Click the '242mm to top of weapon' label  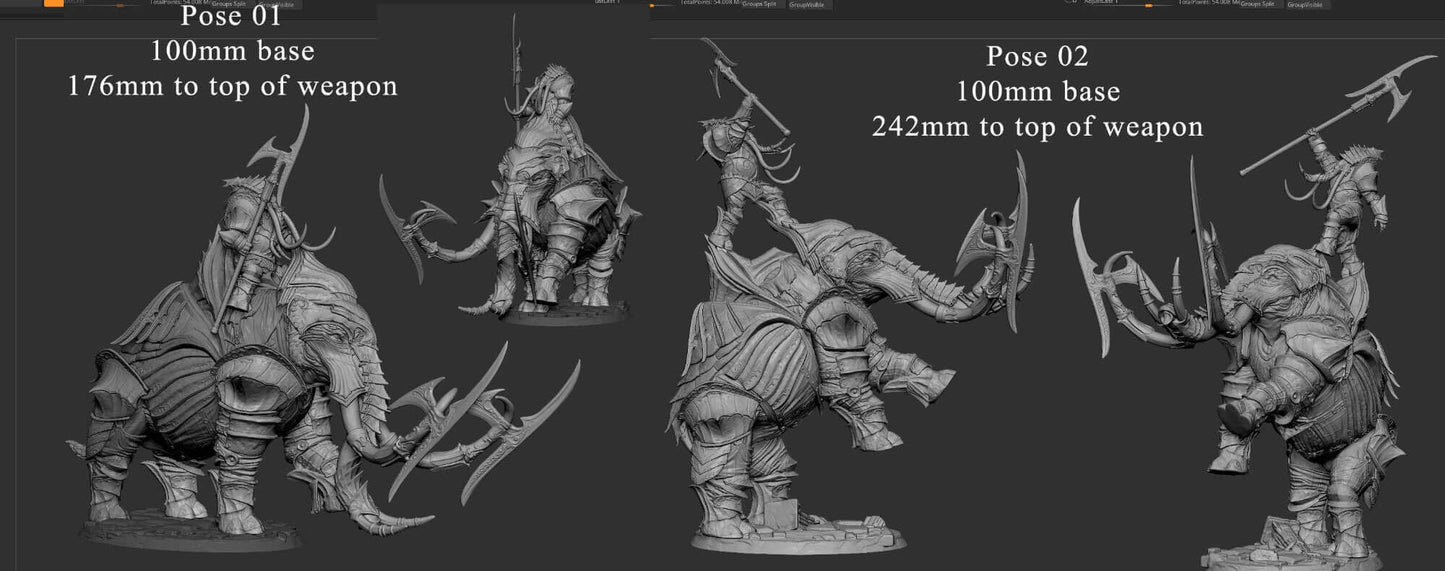[1037, 127]
